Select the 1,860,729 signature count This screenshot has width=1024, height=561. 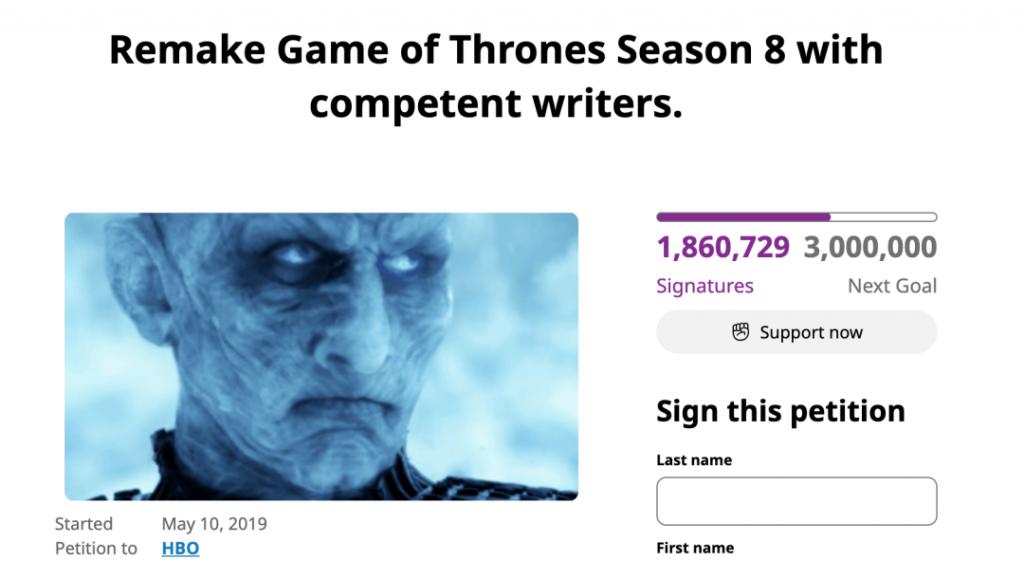[x=723, y=247]
